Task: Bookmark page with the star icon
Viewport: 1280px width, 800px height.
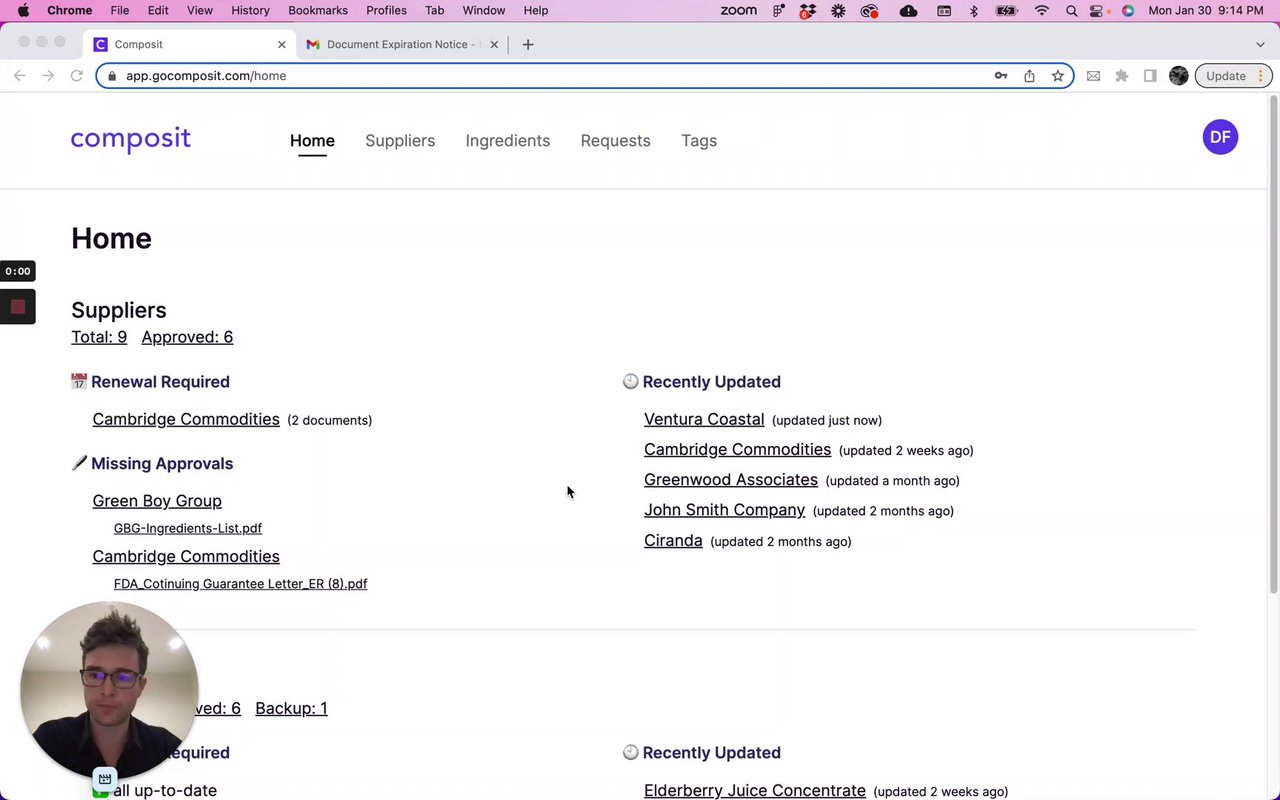Action: pyautogui.click(x=1057, y=76)
